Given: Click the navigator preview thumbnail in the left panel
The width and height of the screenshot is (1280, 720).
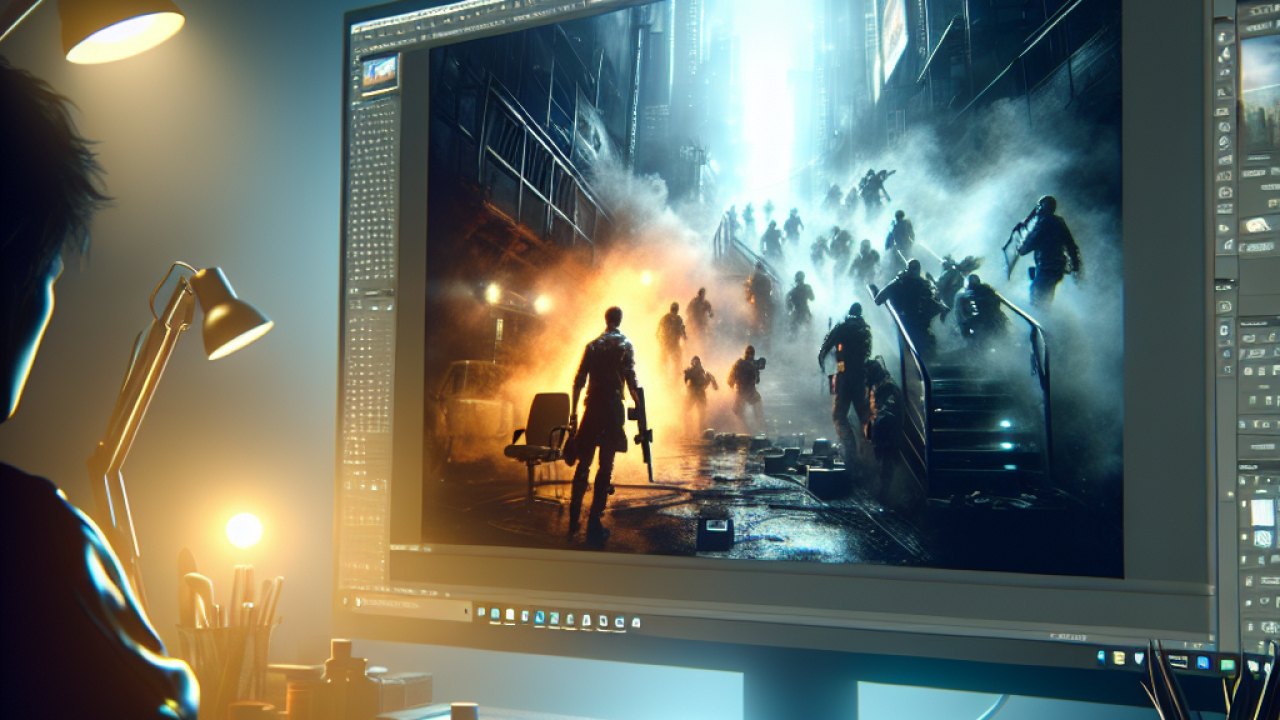Looking at the screenshot, I should 379,74.
